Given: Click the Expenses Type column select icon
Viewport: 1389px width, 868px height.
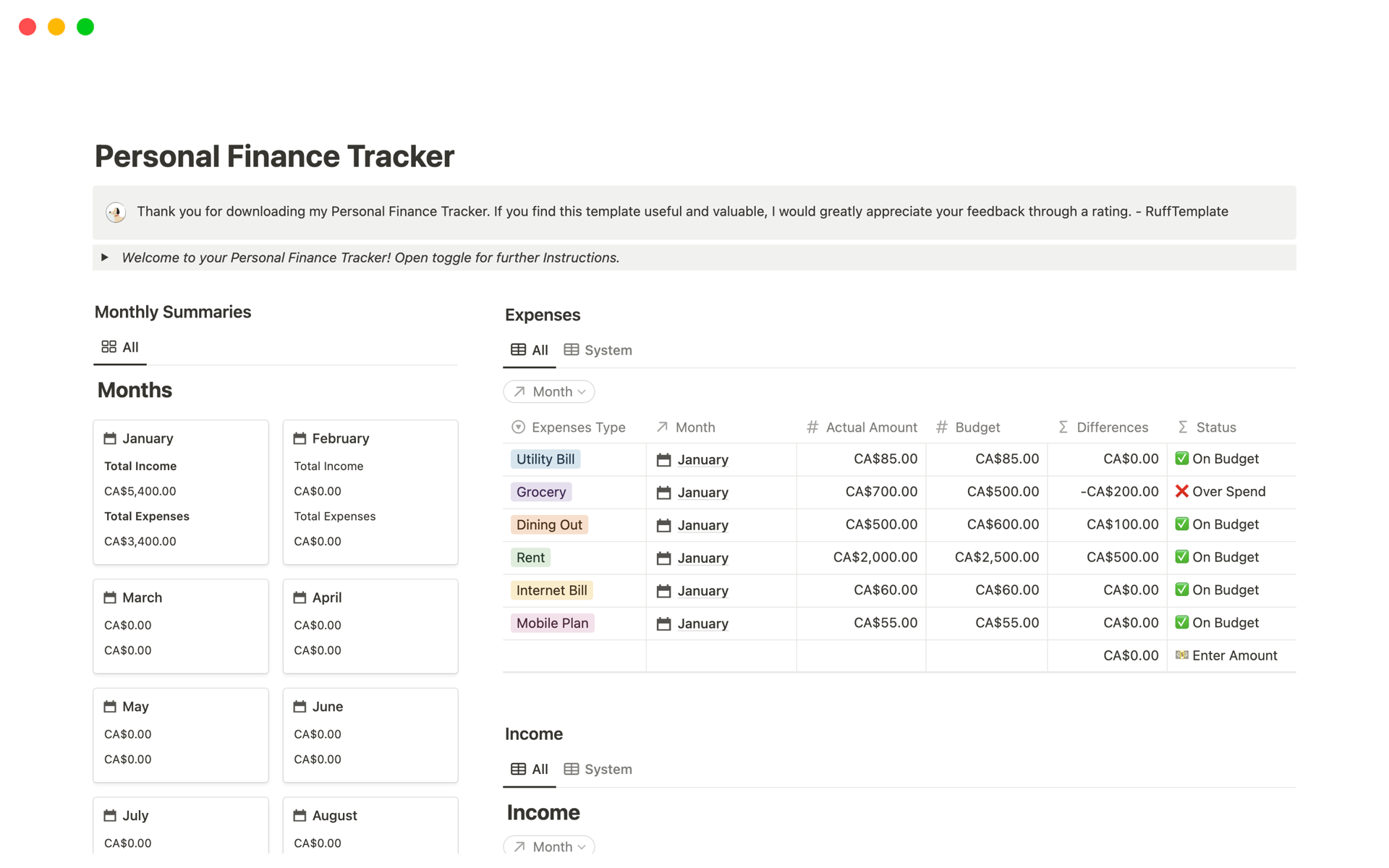Looking at the screenshot, I should coord(518,427).
